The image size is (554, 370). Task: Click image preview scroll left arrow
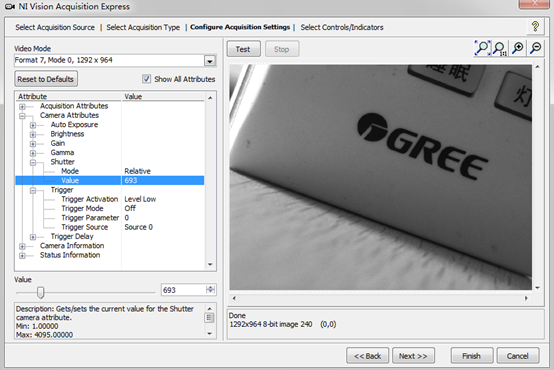[x=234, y=298]
